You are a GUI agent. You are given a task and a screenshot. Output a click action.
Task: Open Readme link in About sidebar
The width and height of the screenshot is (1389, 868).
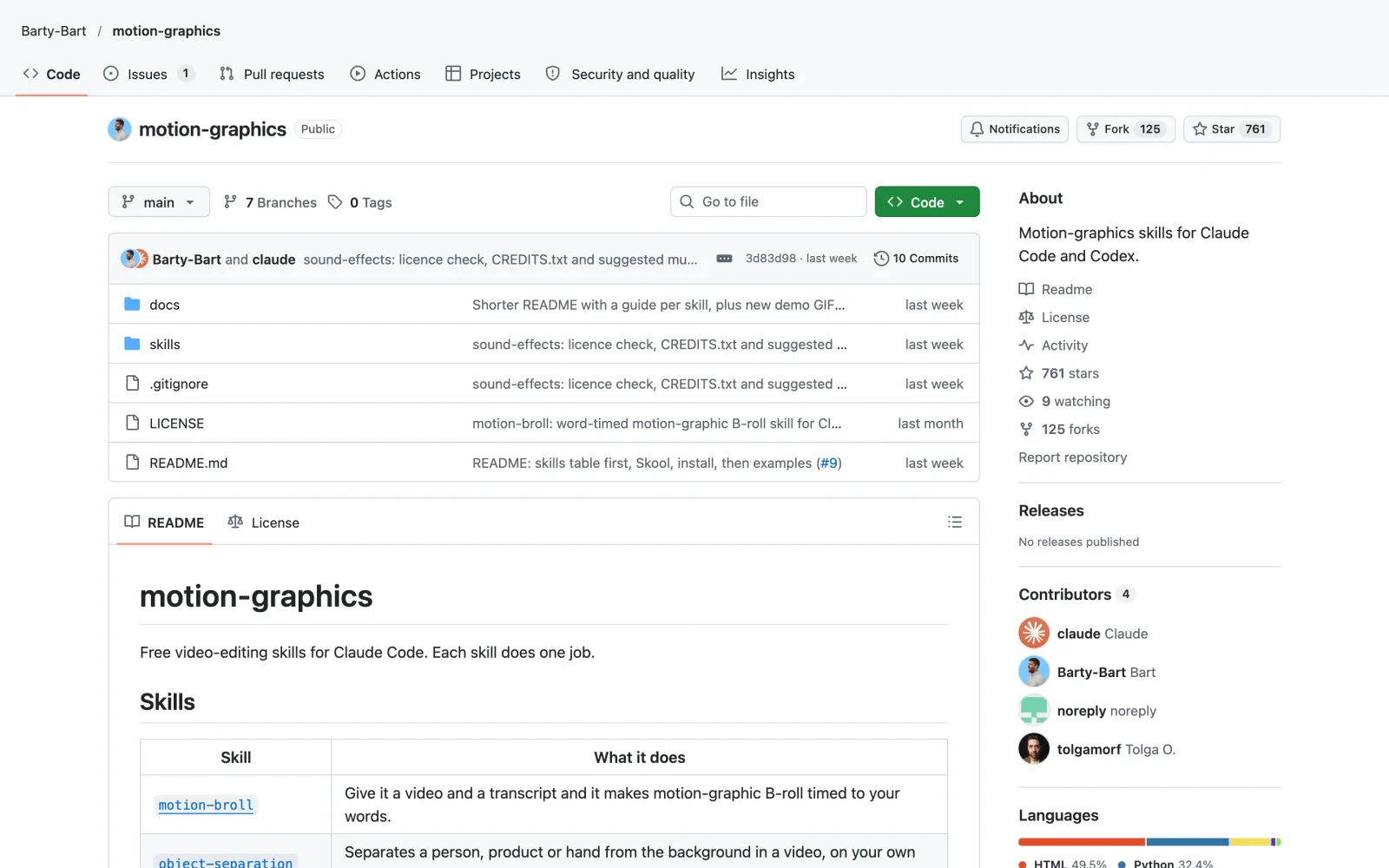point(1056,289)
